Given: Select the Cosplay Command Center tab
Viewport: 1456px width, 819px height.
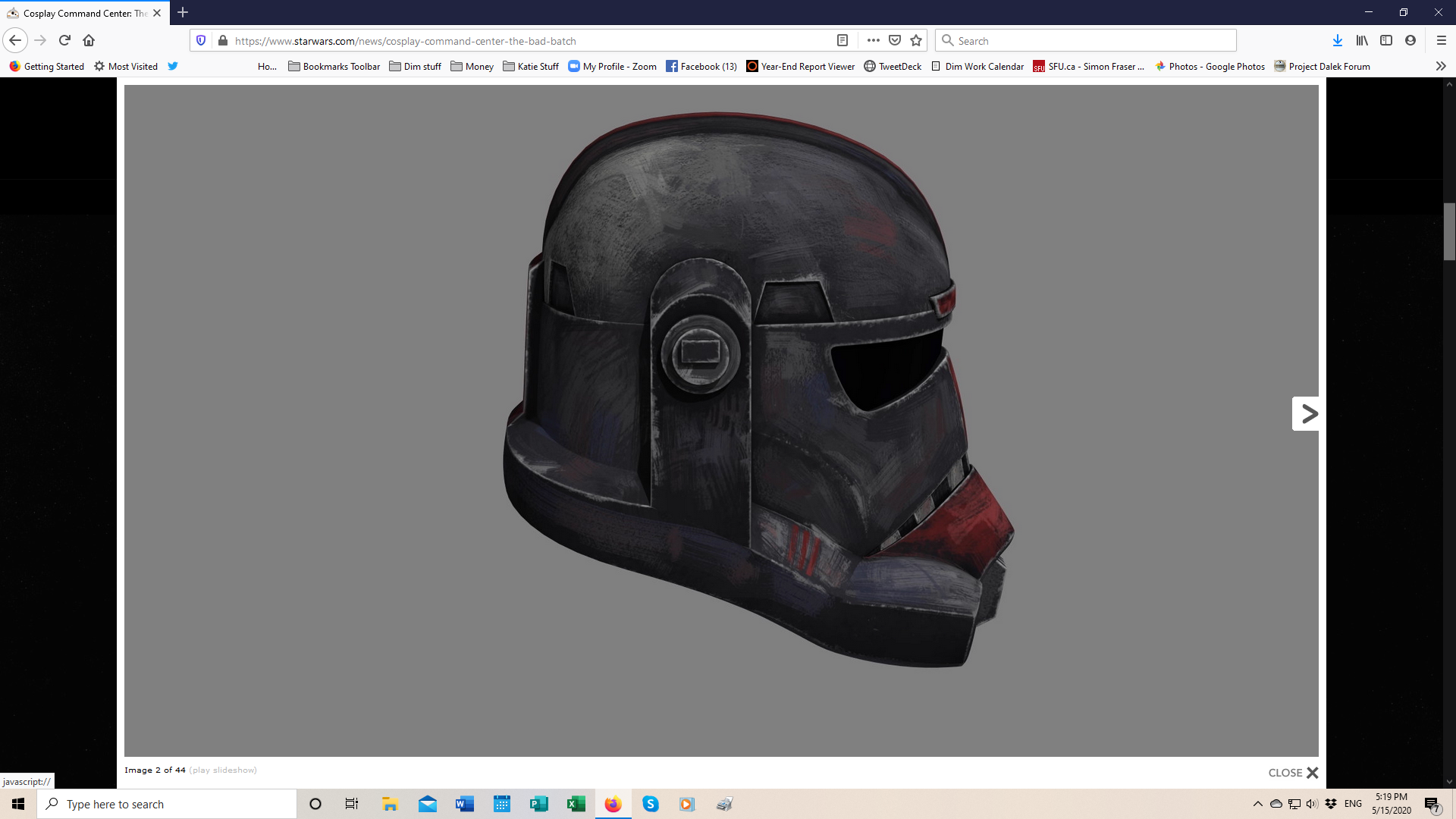Looking at the screenshot, I should [85, 13].
